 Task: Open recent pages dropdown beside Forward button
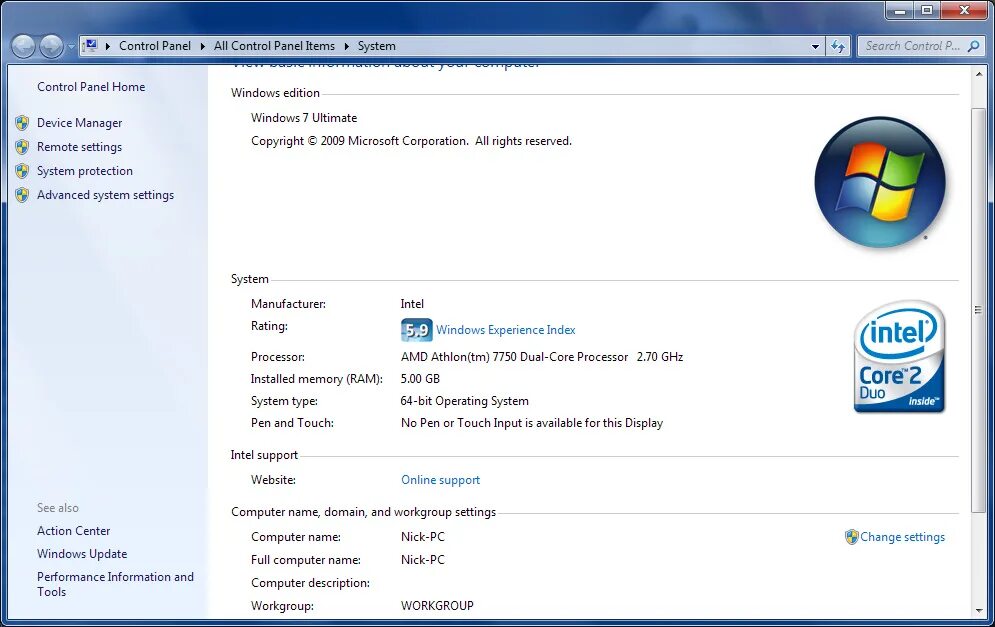[x=70, y=46]
